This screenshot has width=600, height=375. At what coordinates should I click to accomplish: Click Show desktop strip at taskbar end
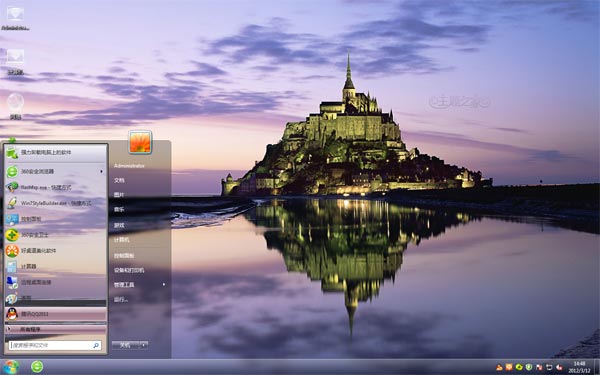point(596,367)
